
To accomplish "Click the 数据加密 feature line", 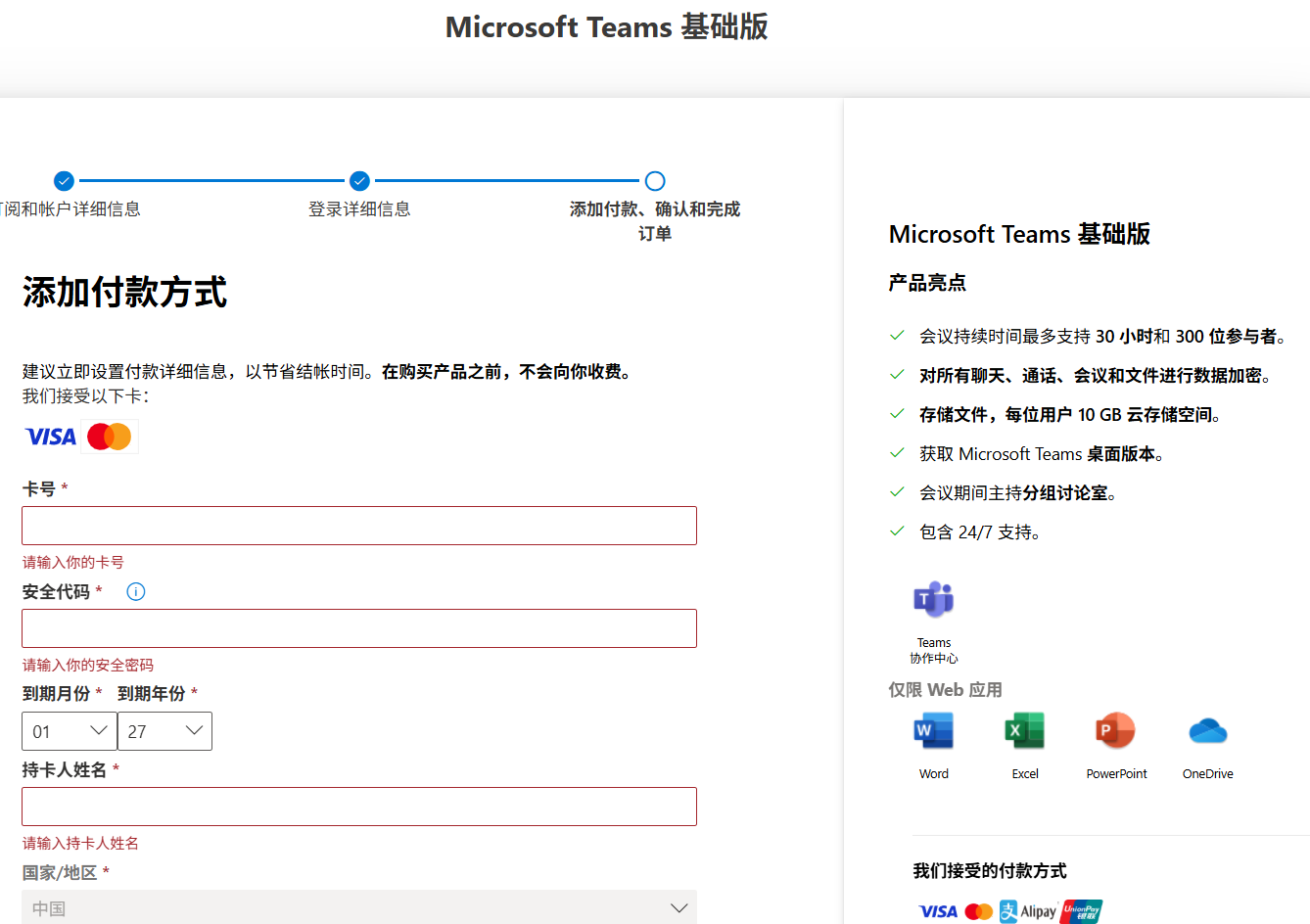I will tap(1096, 376).
